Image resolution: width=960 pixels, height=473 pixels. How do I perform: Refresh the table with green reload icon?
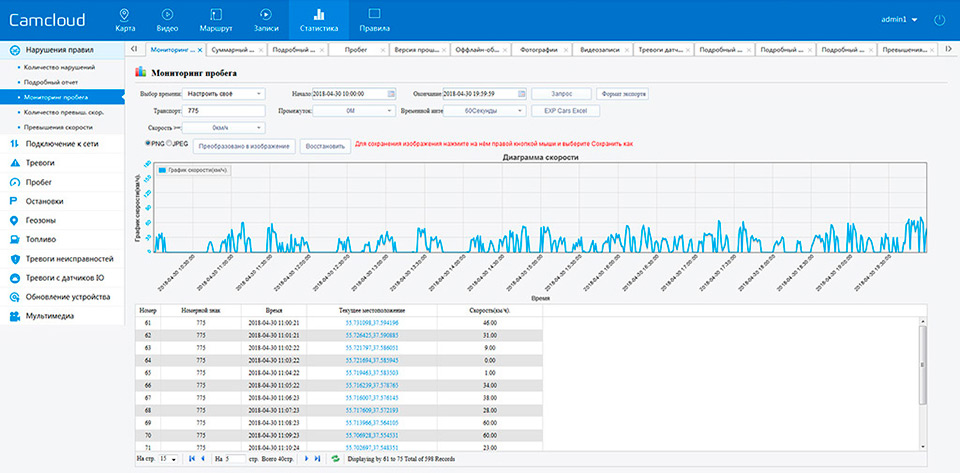pos(334,459)
